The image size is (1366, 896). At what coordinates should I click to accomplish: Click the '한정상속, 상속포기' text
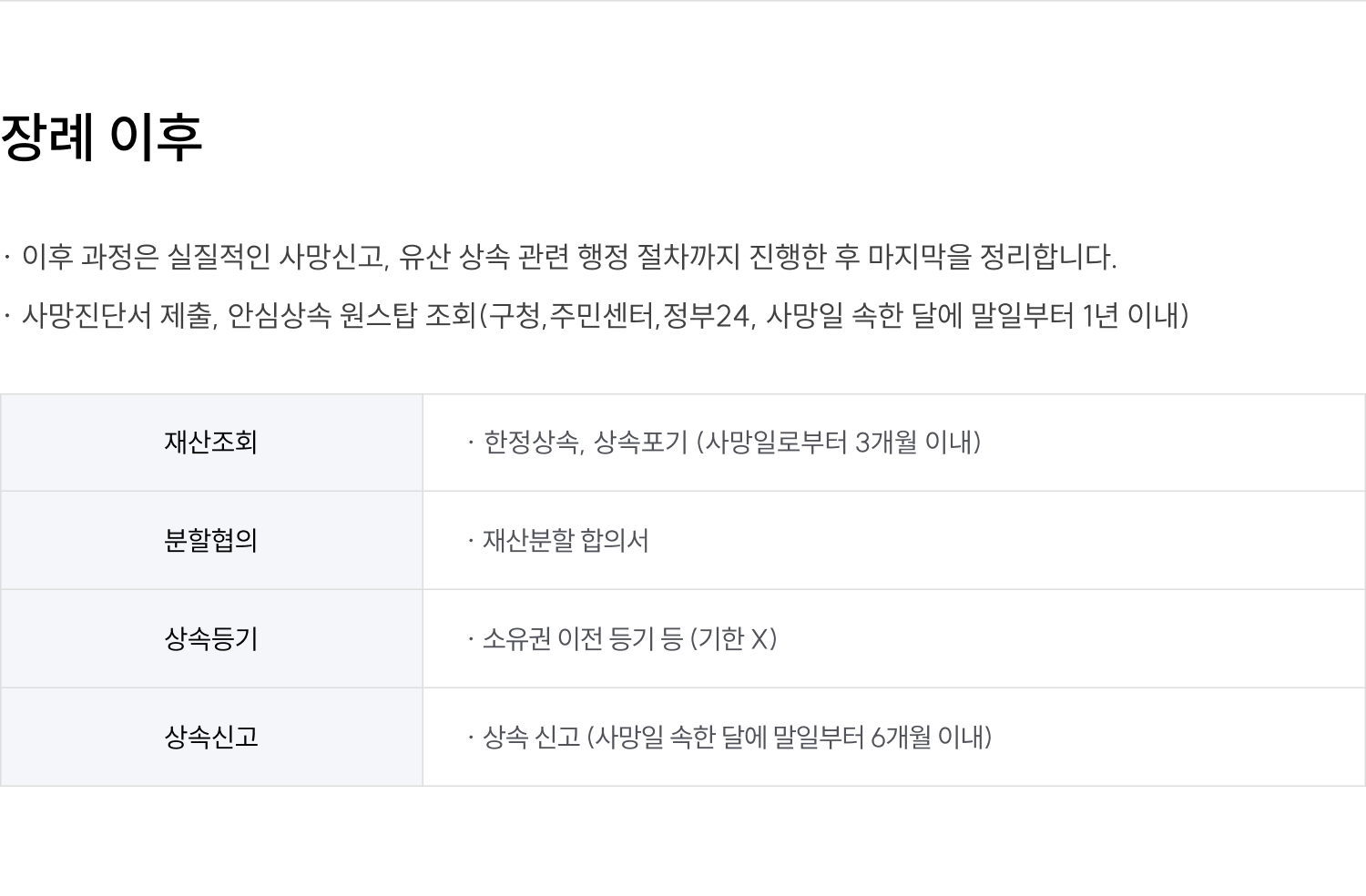click(x=586, y=443)
